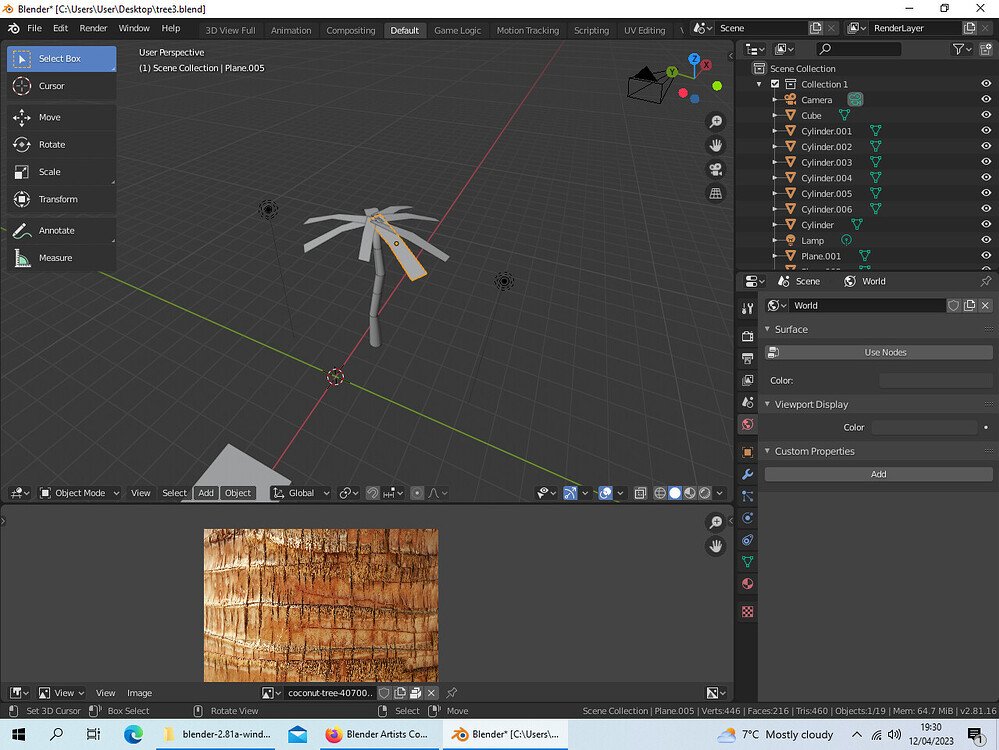Select the Scale tool
Image resolution: width=999 pixels, height=750 pixels.
pos(62,172)
